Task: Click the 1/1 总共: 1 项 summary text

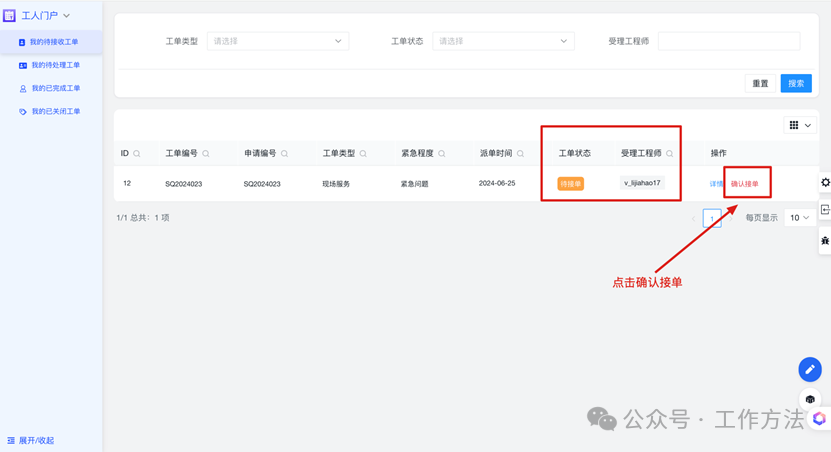Action: [143, 218]
